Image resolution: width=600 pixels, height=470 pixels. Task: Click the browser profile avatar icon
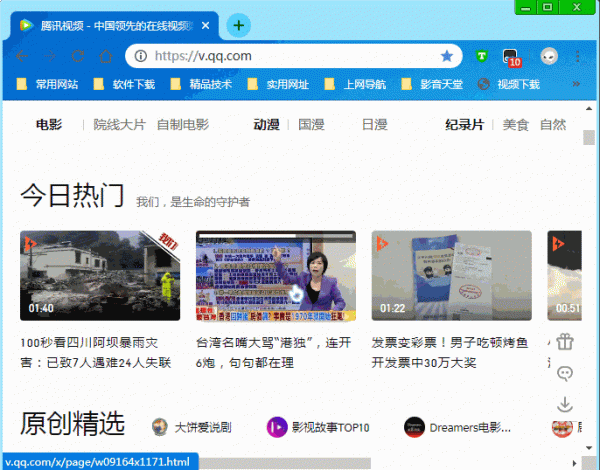(x=549, y=56)
